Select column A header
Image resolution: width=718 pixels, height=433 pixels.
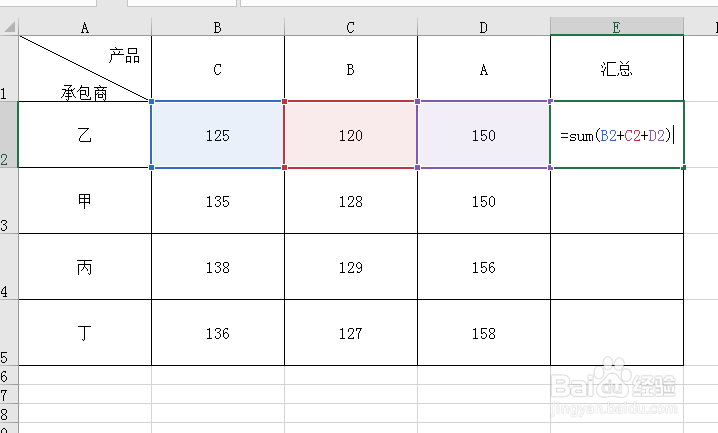[84, 27]
